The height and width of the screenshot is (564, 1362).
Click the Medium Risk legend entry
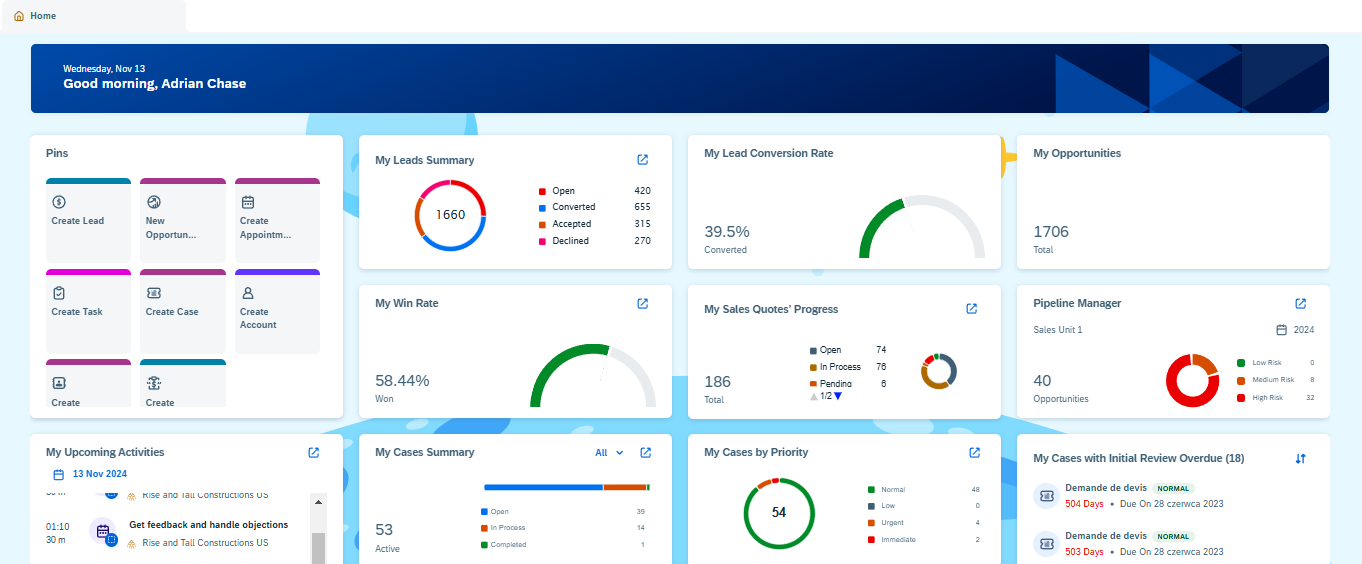tap(1276, 380)
